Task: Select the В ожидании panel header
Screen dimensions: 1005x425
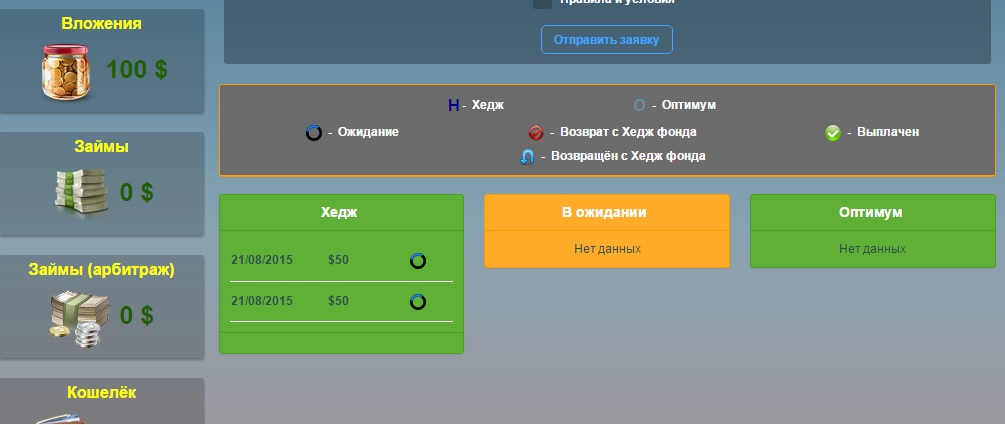Action: 606,212
